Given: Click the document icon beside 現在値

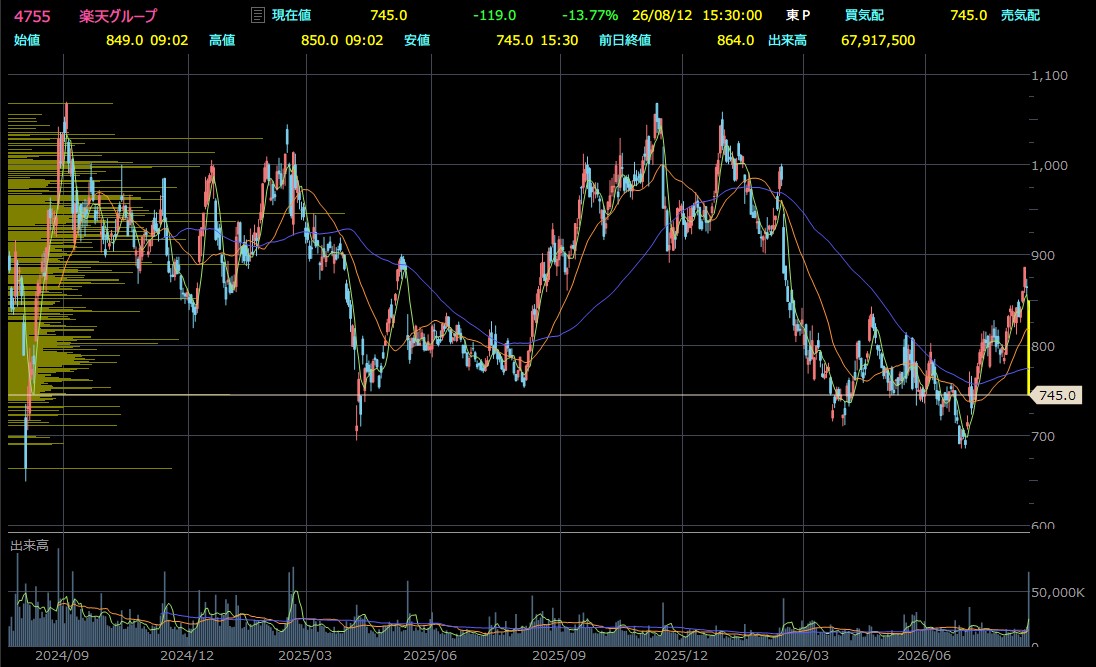Looking at the screenshot, I should 258,15.
